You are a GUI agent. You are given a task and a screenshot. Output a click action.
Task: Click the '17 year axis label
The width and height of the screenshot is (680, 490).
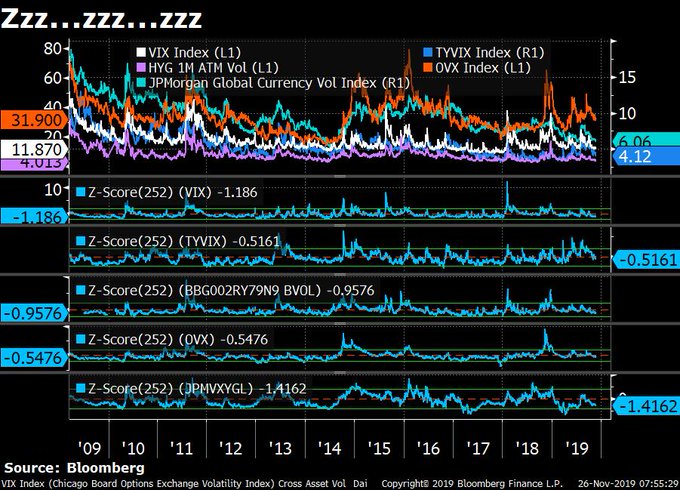coord(478,448)
